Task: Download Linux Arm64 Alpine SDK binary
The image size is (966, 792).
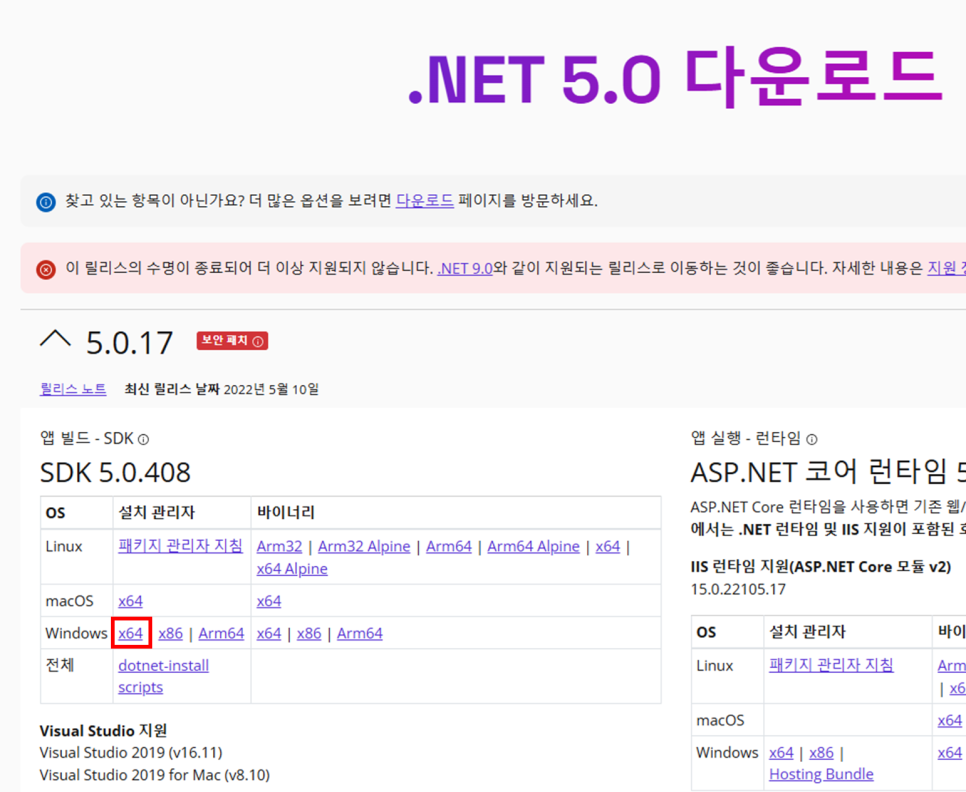Action: 533,546
